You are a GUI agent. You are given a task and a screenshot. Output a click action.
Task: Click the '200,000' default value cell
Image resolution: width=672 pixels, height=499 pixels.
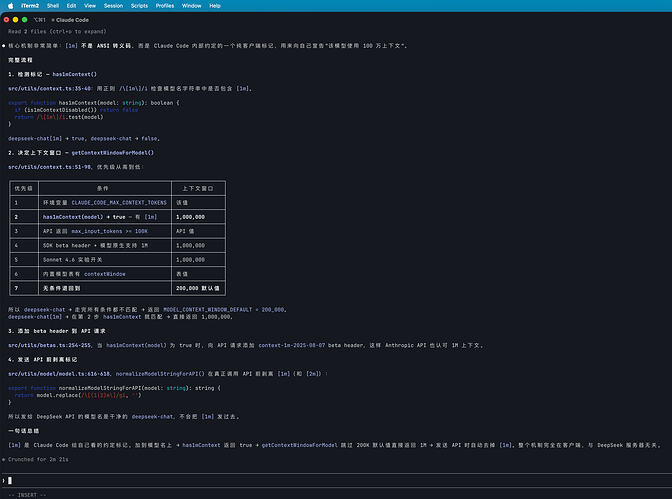[x=198, y=288]
